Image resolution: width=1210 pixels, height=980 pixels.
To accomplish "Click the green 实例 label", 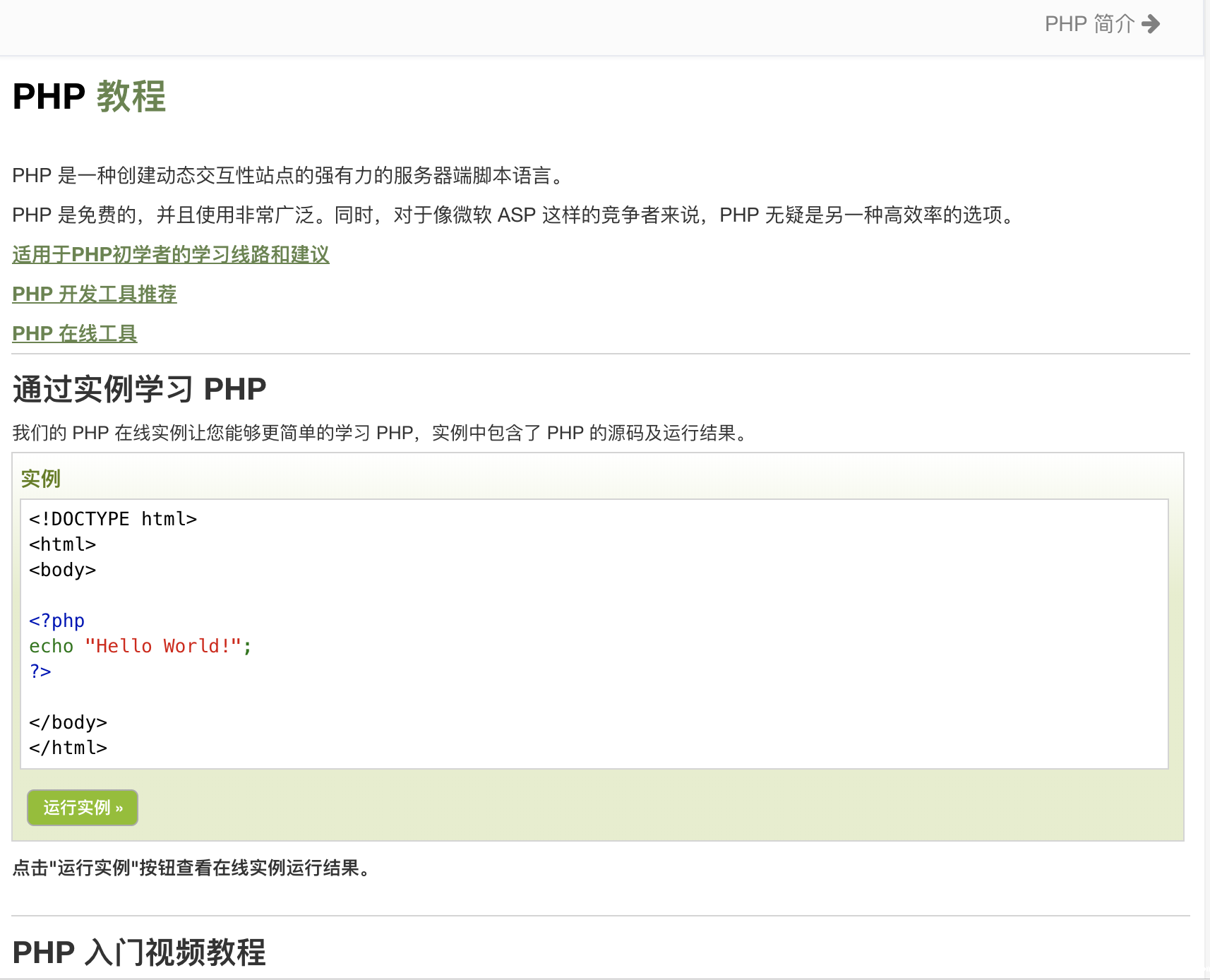I will point(41,479).
